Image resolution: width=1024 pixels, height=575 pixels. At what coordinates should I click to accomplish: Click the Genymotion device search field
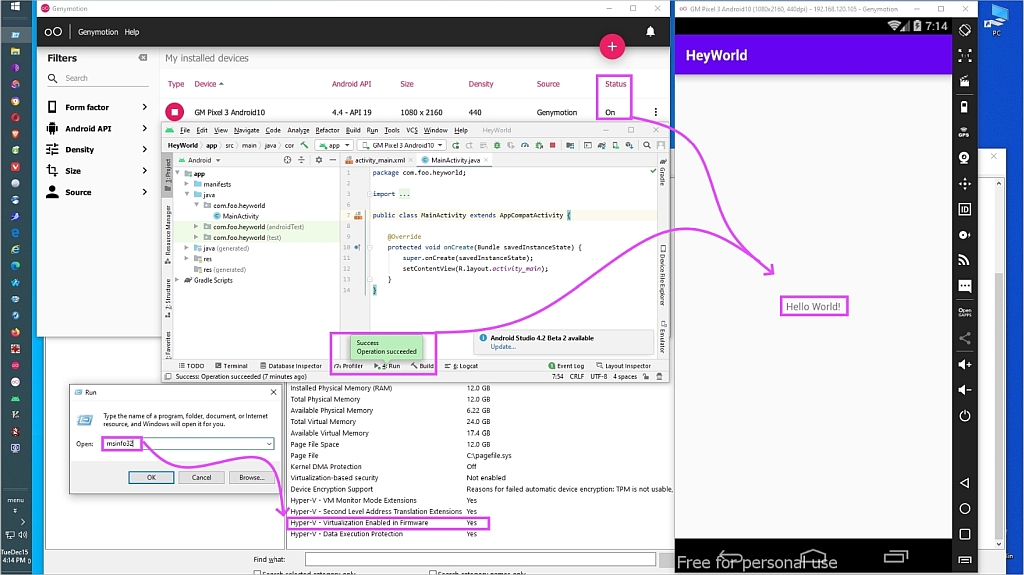[x=98, y=78]
